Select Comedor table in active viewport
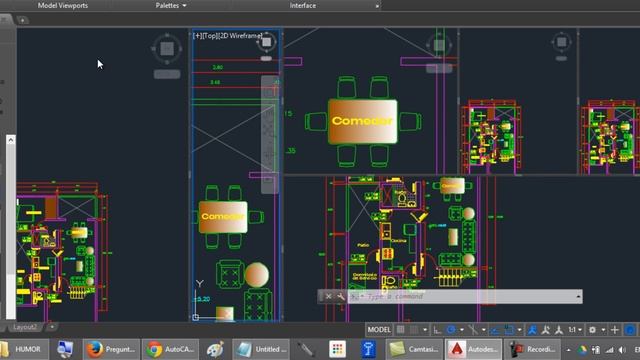 pos(223,217)
